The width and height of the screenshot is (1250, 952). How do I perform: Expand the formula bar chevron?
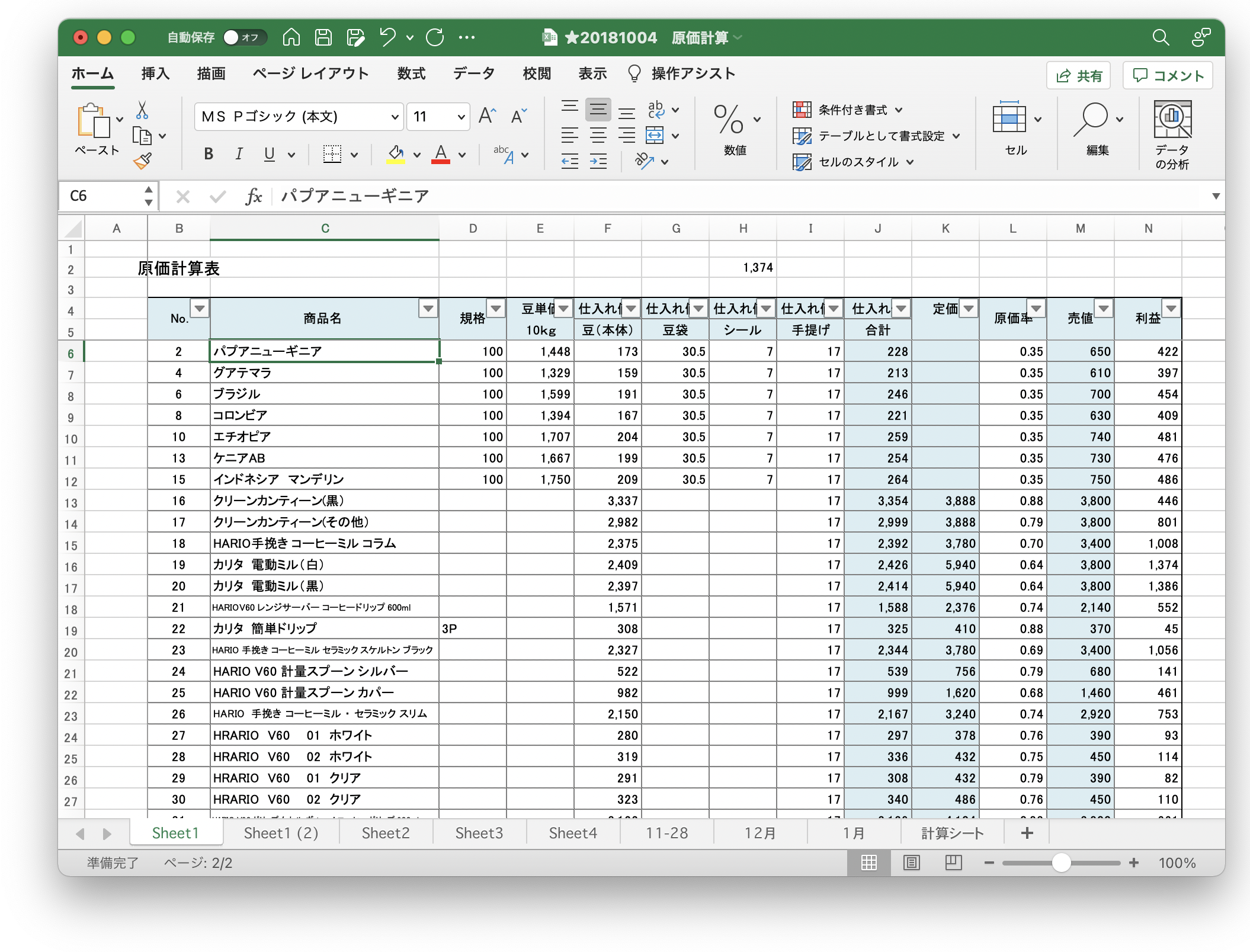point(1216,196)
